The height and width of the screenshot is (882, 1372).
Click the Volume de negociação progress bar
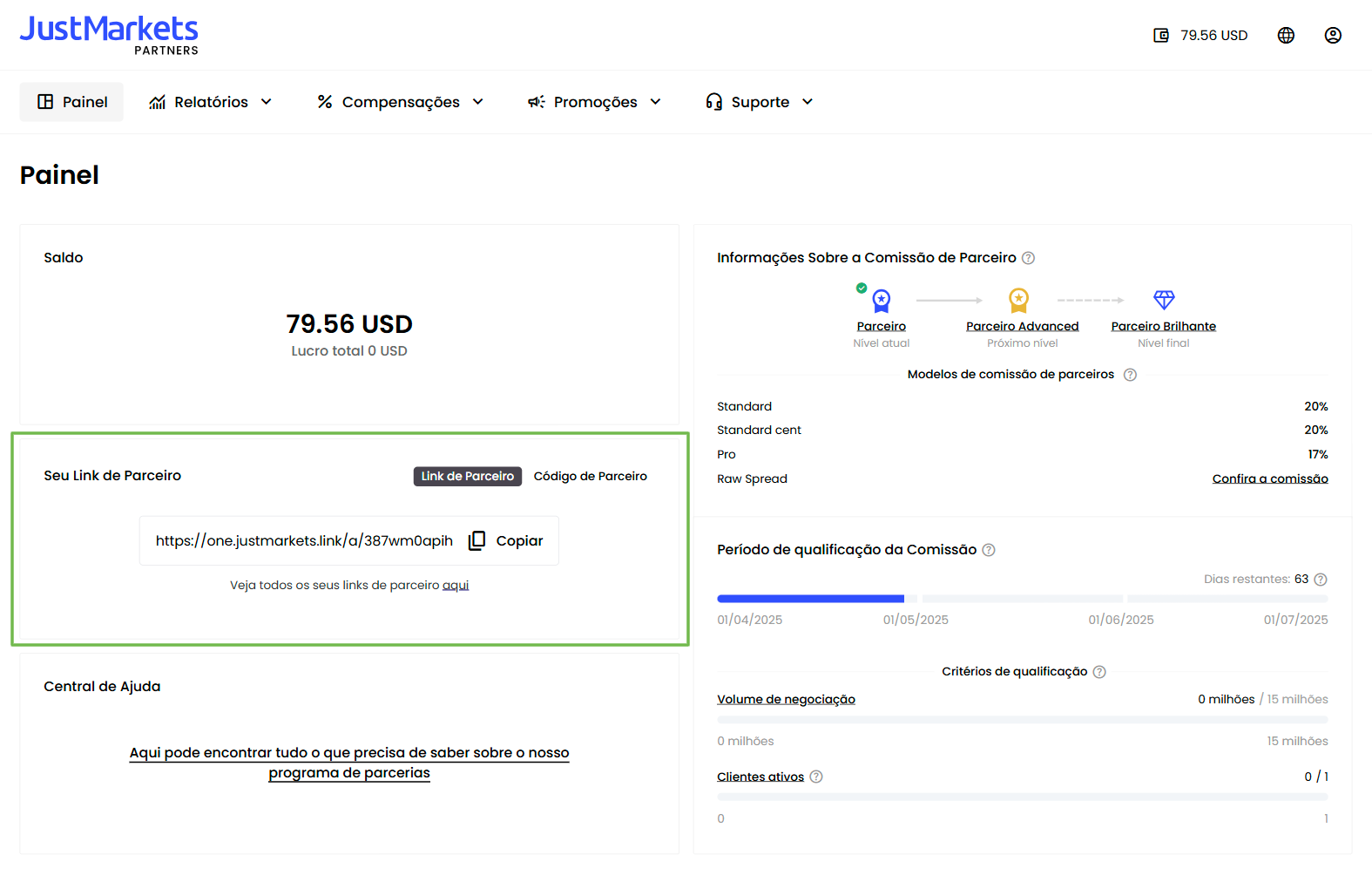(x=1023, y=720)
